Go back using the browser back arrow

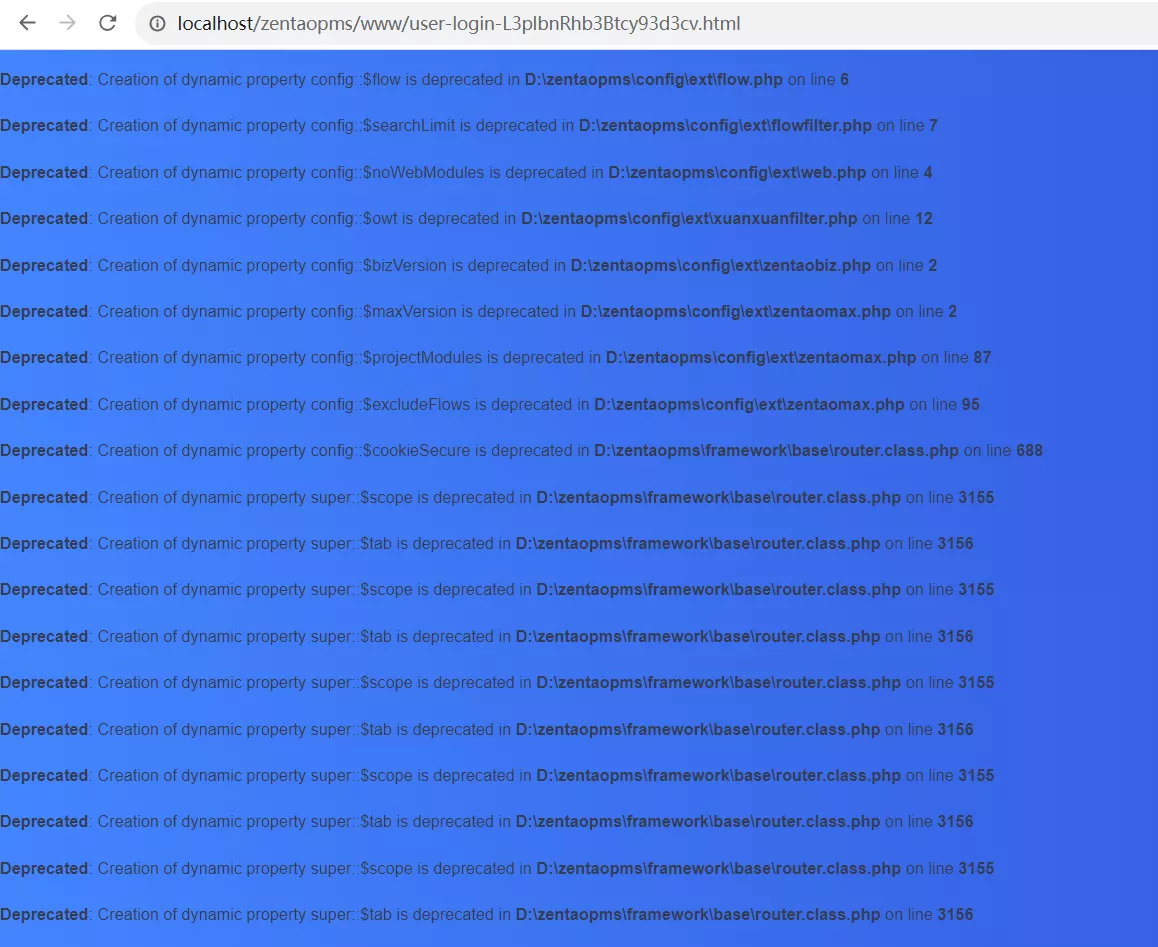click(x=27, y=23)
